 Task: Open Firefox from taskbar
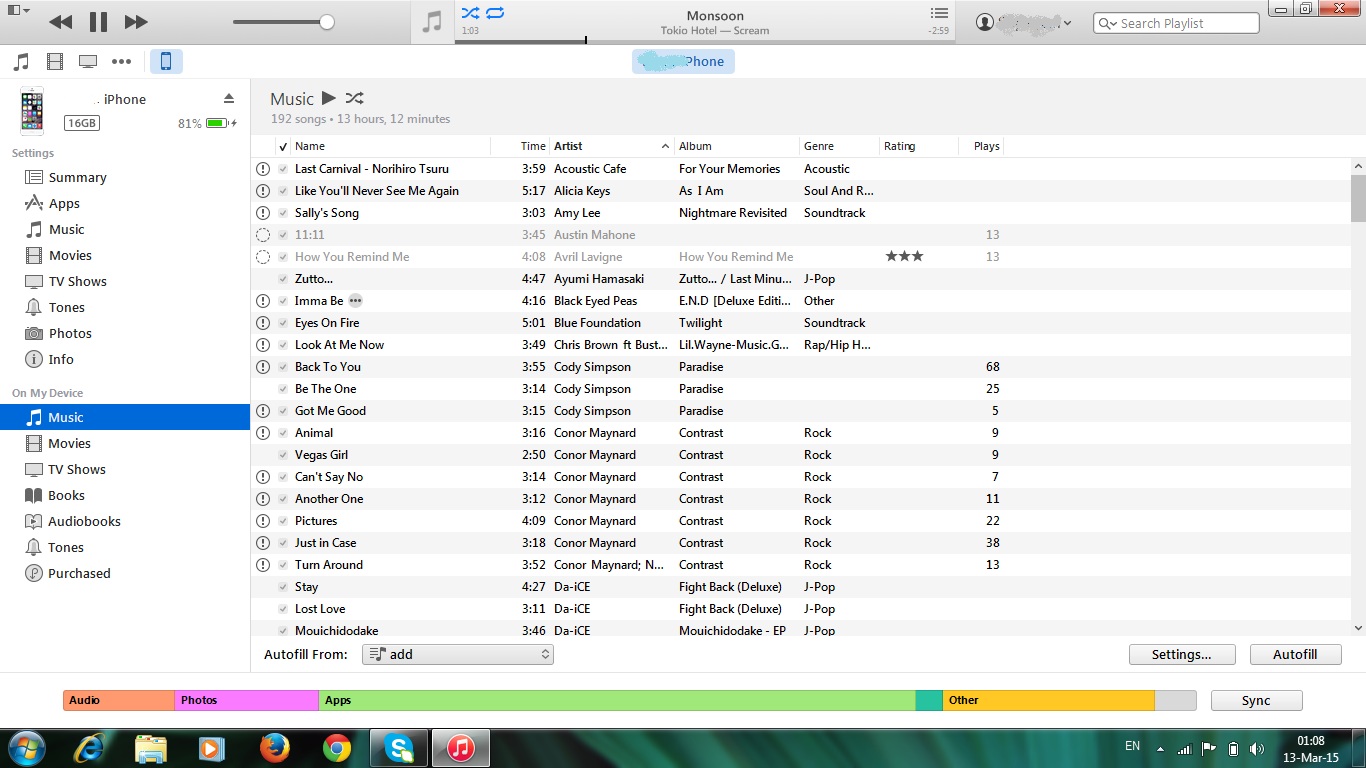click(x=274, y=747)
